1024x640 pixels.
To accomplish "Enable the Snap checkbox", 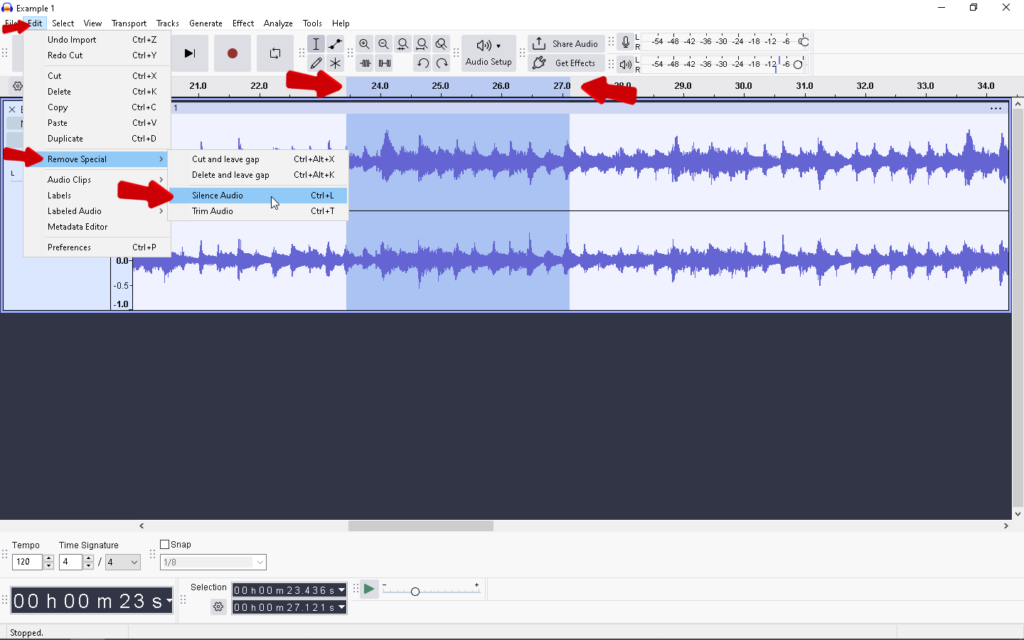I will [x=165, y=545].
